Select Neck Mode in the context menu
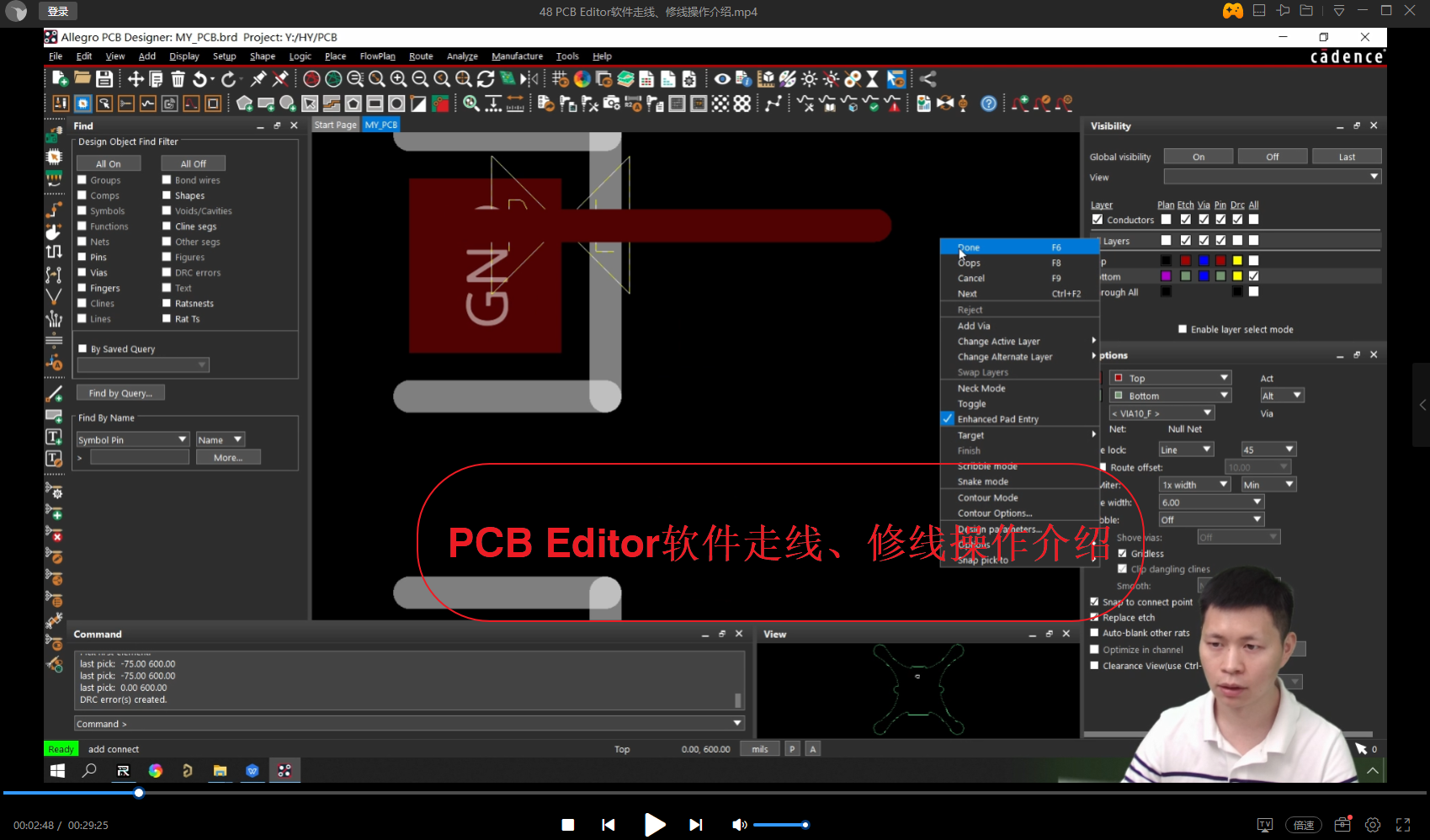The width and height of the screenshot is (1430, 840). [1019, 388]
